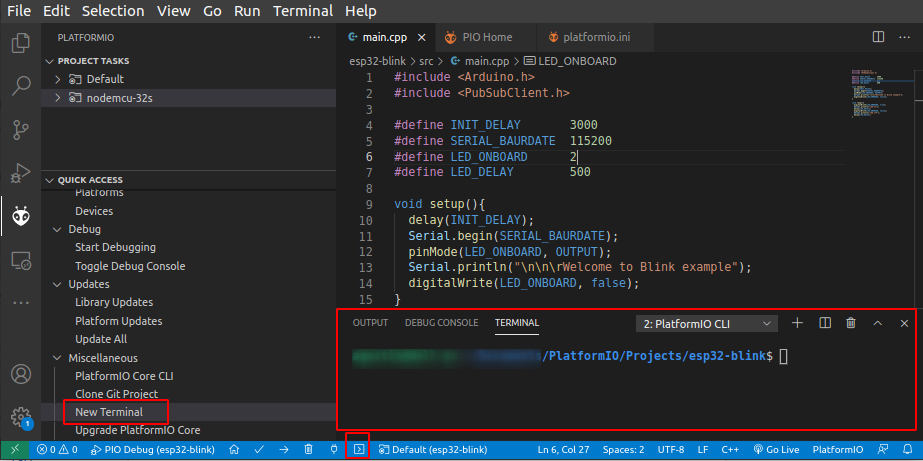The width and height of the screenshot is (923, 461).
Task: Click PlatformIO Build checkmark in status bar
Action: click(x=258, y=449)
